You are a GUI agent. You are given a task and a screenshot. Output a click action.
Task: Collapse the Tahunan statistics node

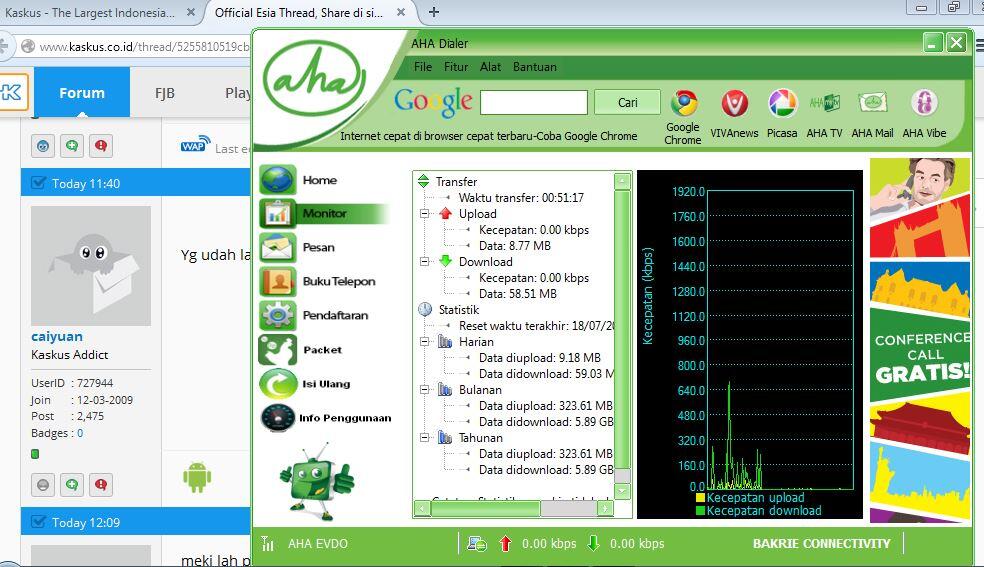(x=425, y=438)
